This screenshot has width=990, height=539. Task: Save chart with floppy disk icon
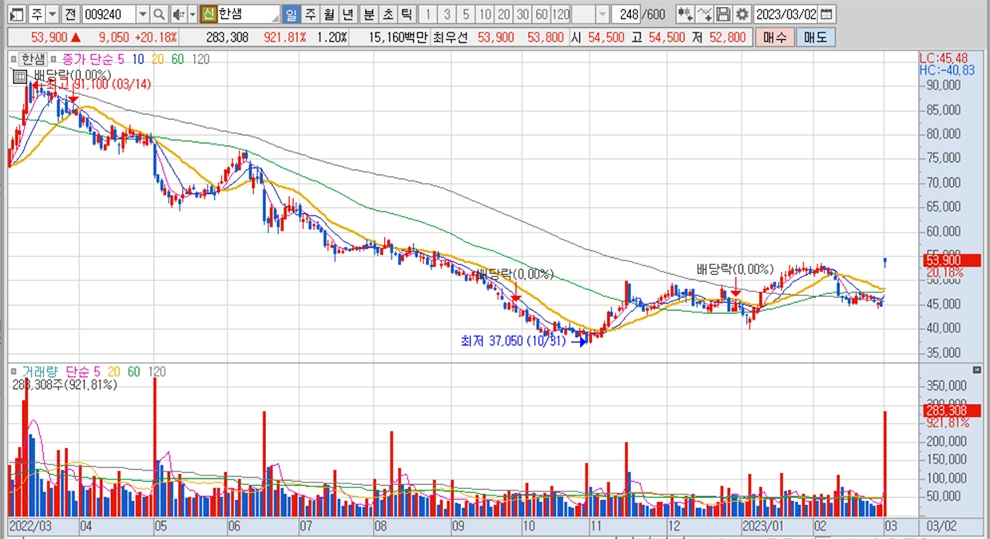(x=723, y=14)
